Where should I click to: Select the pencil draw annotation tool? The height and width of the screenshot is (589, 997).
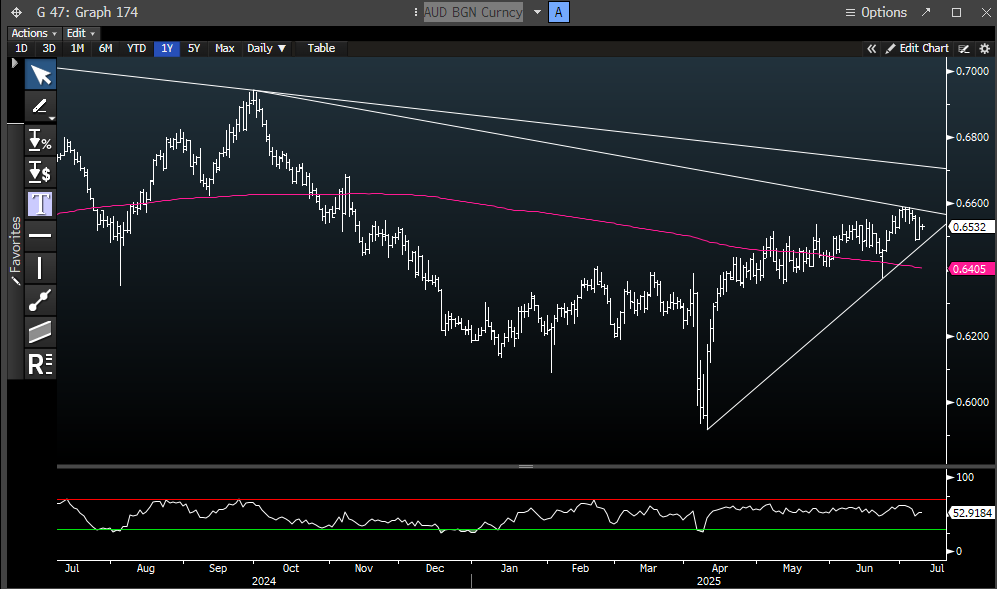click(x=41, y=106)
